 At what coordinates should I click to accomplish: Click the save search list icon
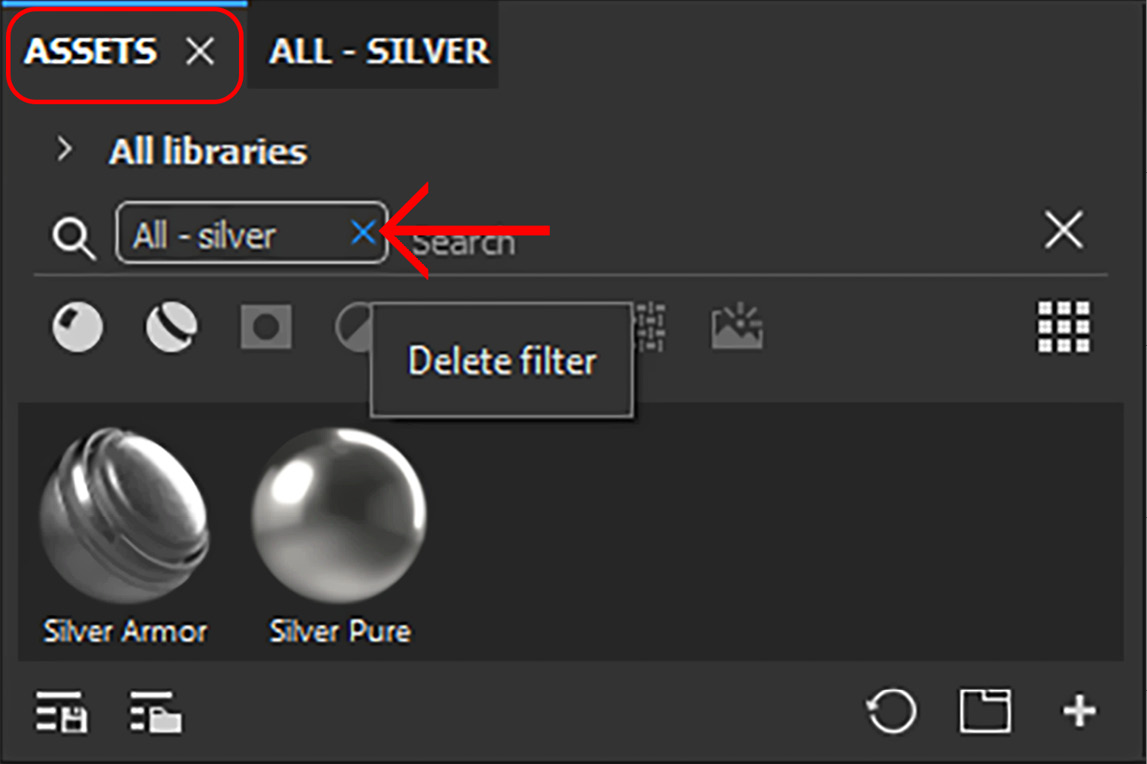coord(61,711)
